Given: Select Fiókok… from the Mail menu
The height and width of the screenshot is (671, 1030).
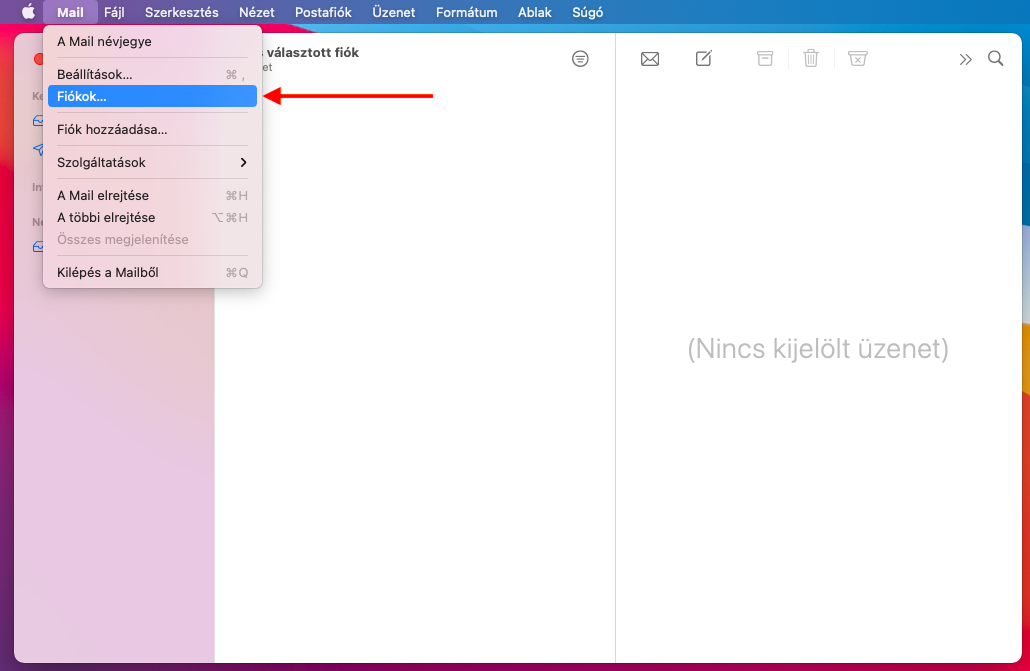Looking at the screenshot, I should 152,96.
